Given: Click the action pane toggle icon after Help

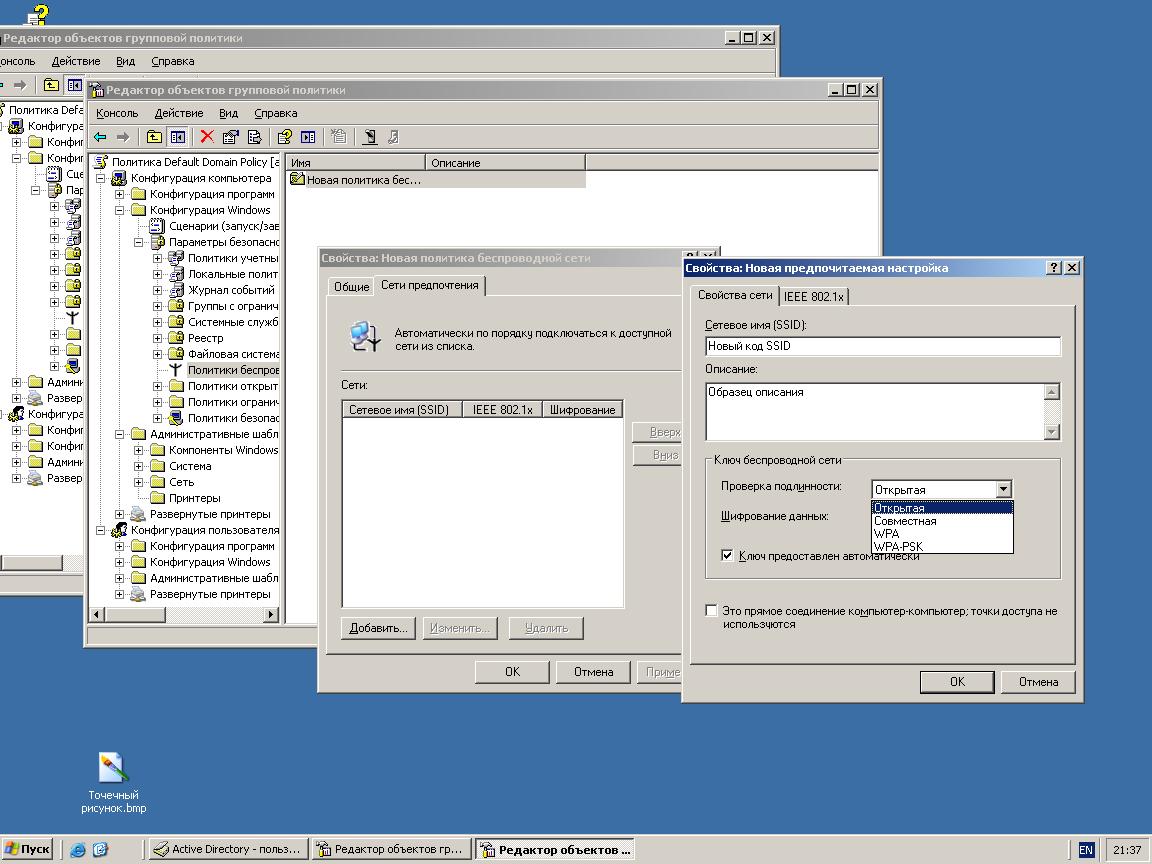Looking at the screenshot, I should click(x=308, y=137).
